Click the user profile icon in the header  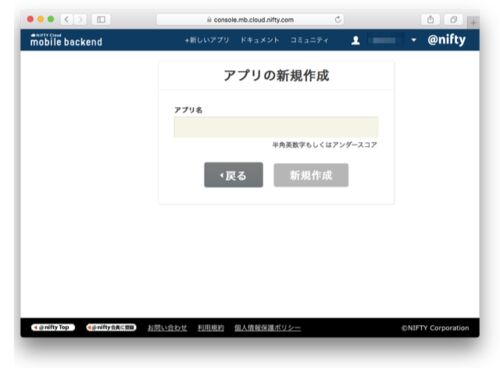point(356,40)
